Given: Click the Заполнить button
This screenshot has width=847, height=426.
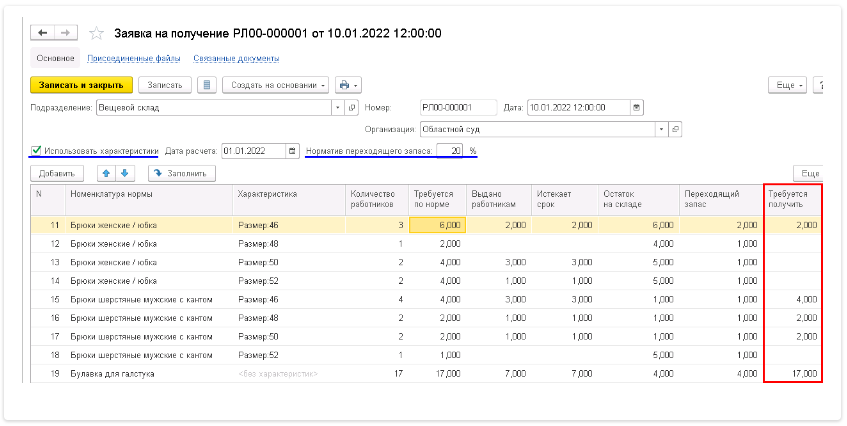Looking at the screenshot, I should pyautogui.click(x=183, y=173).
